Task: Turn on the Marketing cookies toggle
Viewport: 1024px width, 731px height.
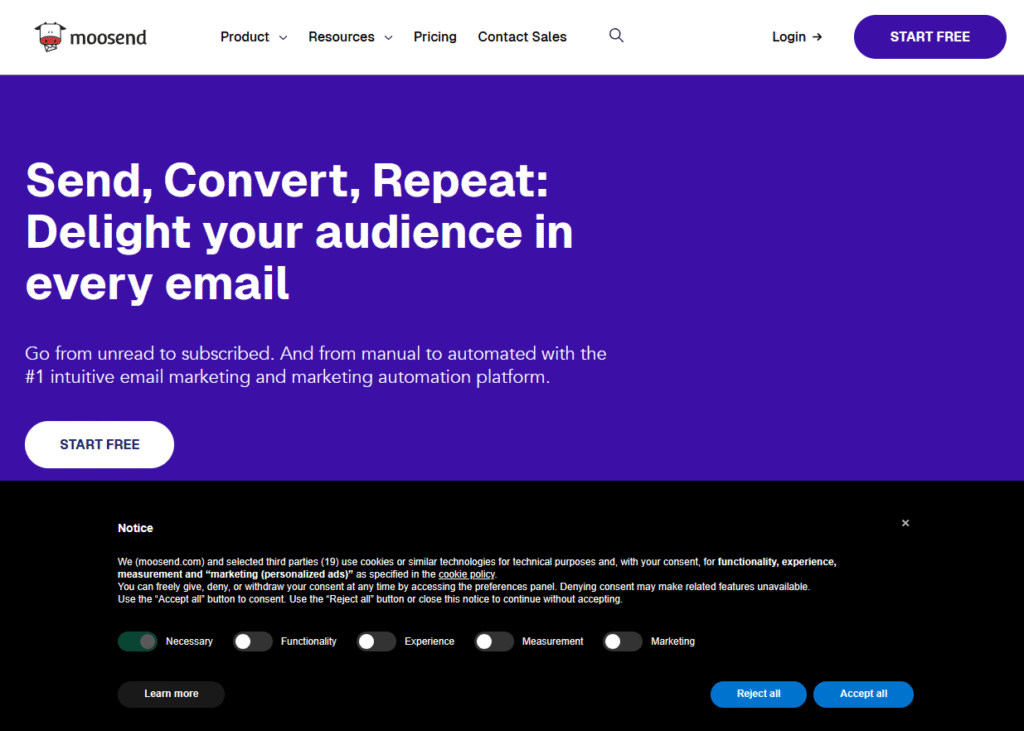Action: 622,642
